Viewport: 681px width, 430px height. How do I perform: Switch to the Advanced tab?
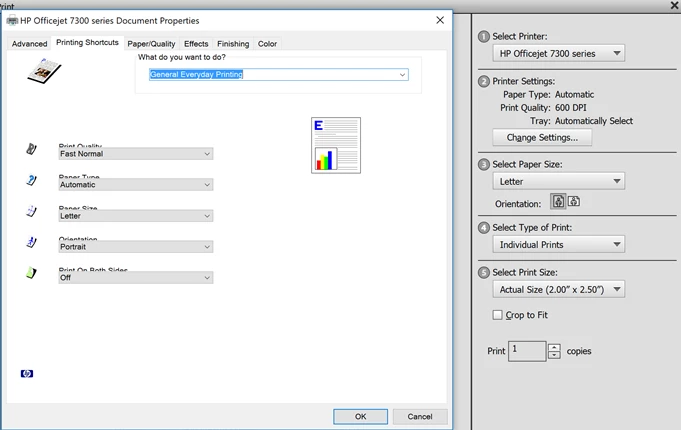coord(30,44)
